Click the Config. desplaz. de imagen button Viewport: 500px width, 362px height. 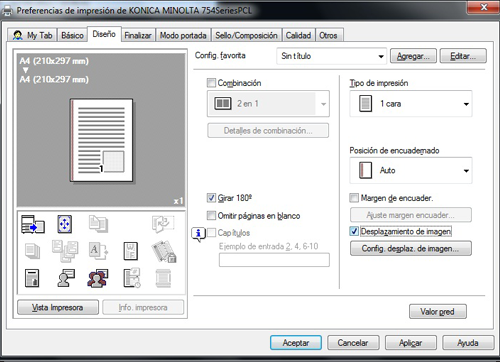(x=411, y=248)
